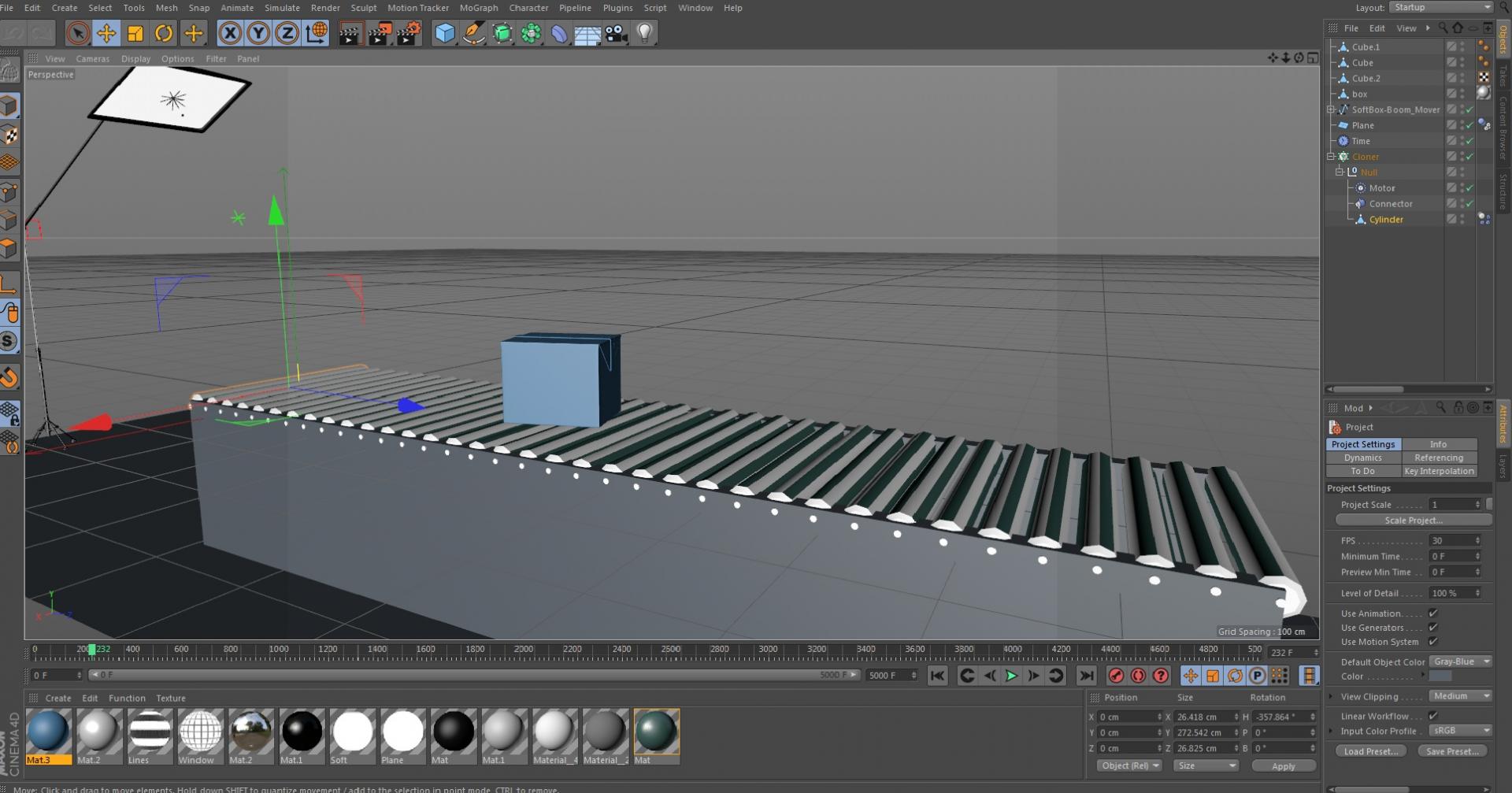The height and width of the screenshot is (793, 1512).
Task: Open Default Object Color dropdown
Action: click(1461, 661)
